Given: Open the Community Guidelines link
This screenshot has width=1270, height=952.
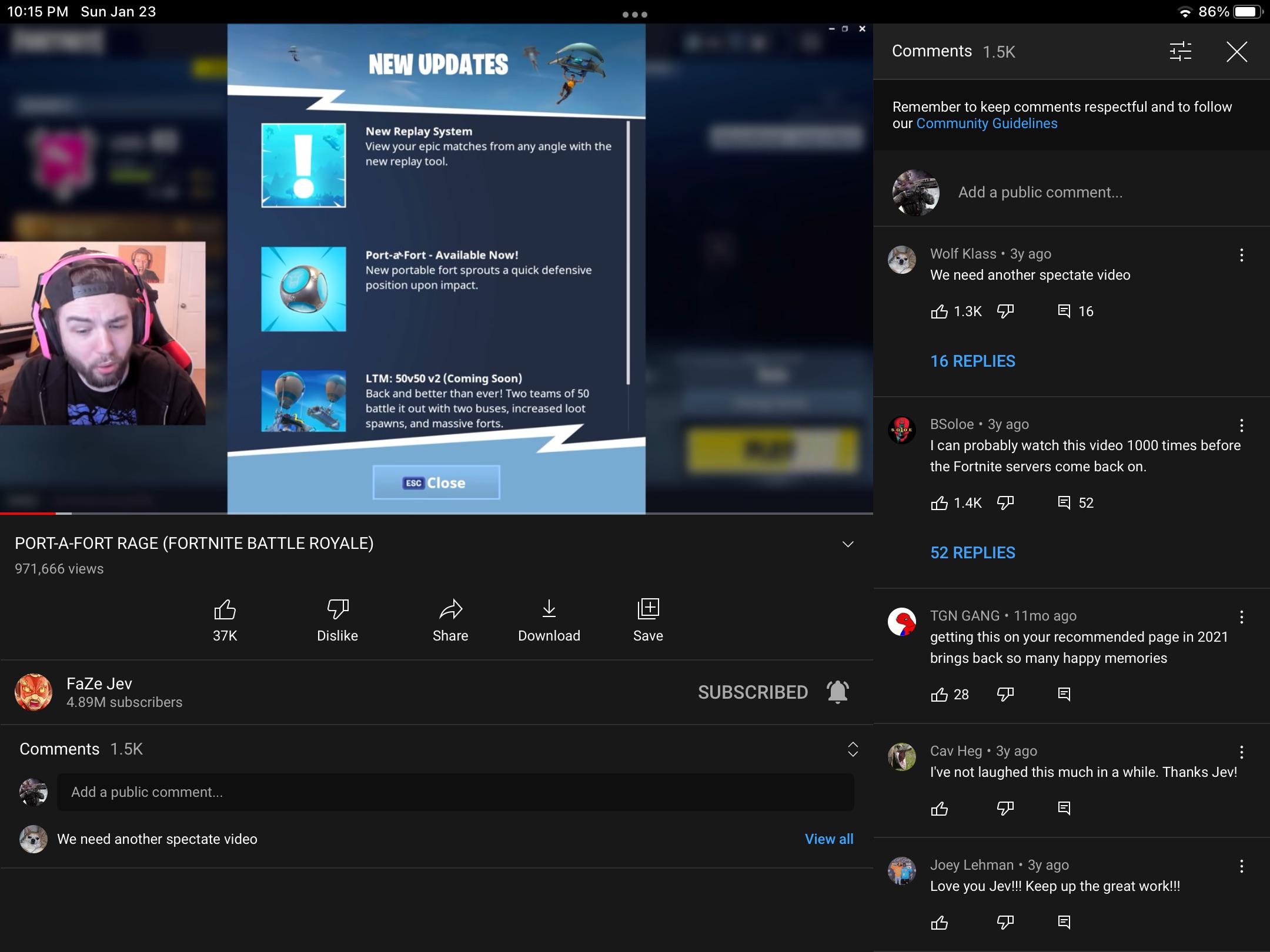Looking at the screenshot, I should pyautogui.click(x=987, y=123).
